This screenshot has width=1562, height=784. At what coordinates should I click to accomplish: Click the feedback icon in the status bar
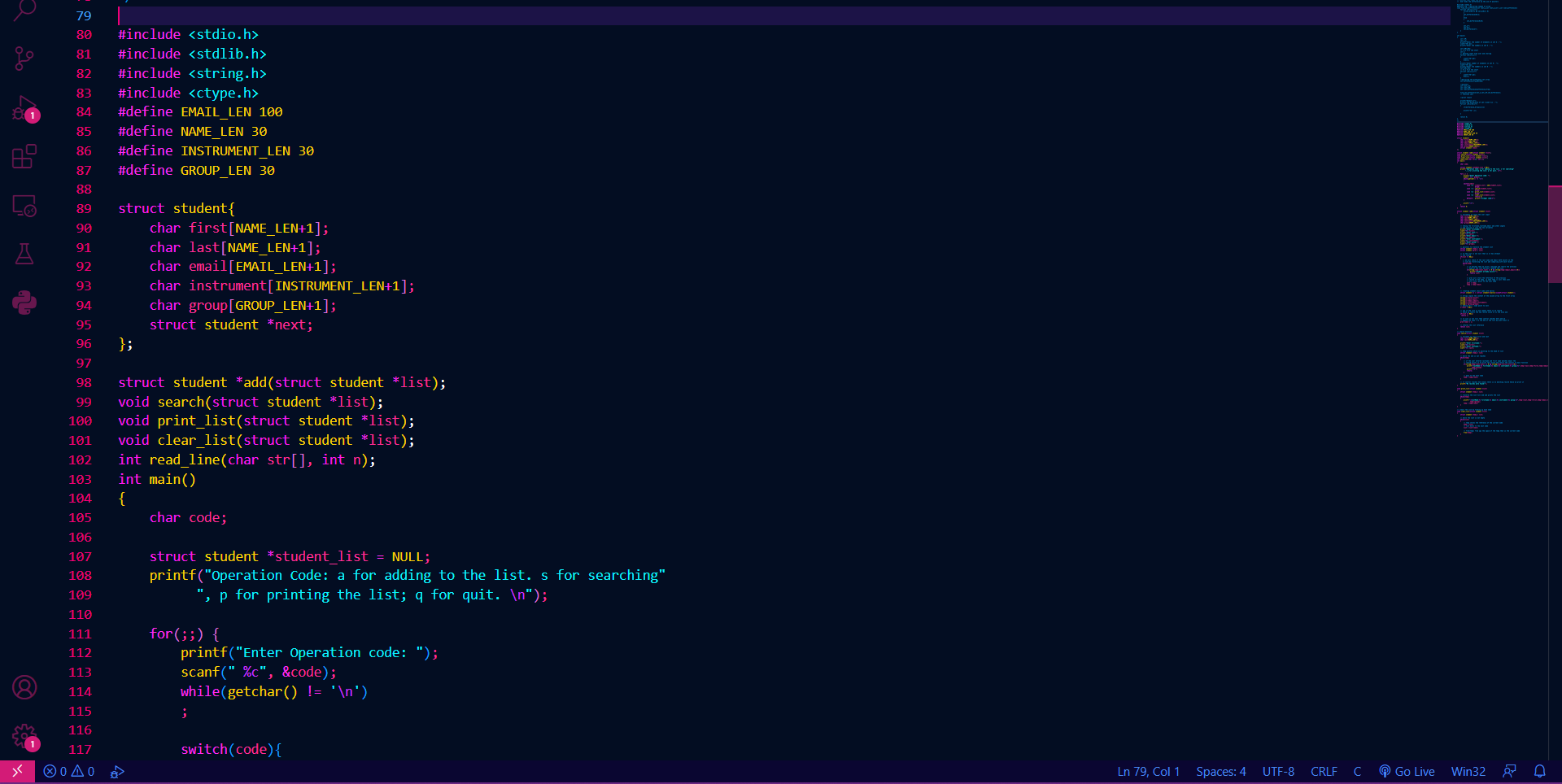point(1509,771)
